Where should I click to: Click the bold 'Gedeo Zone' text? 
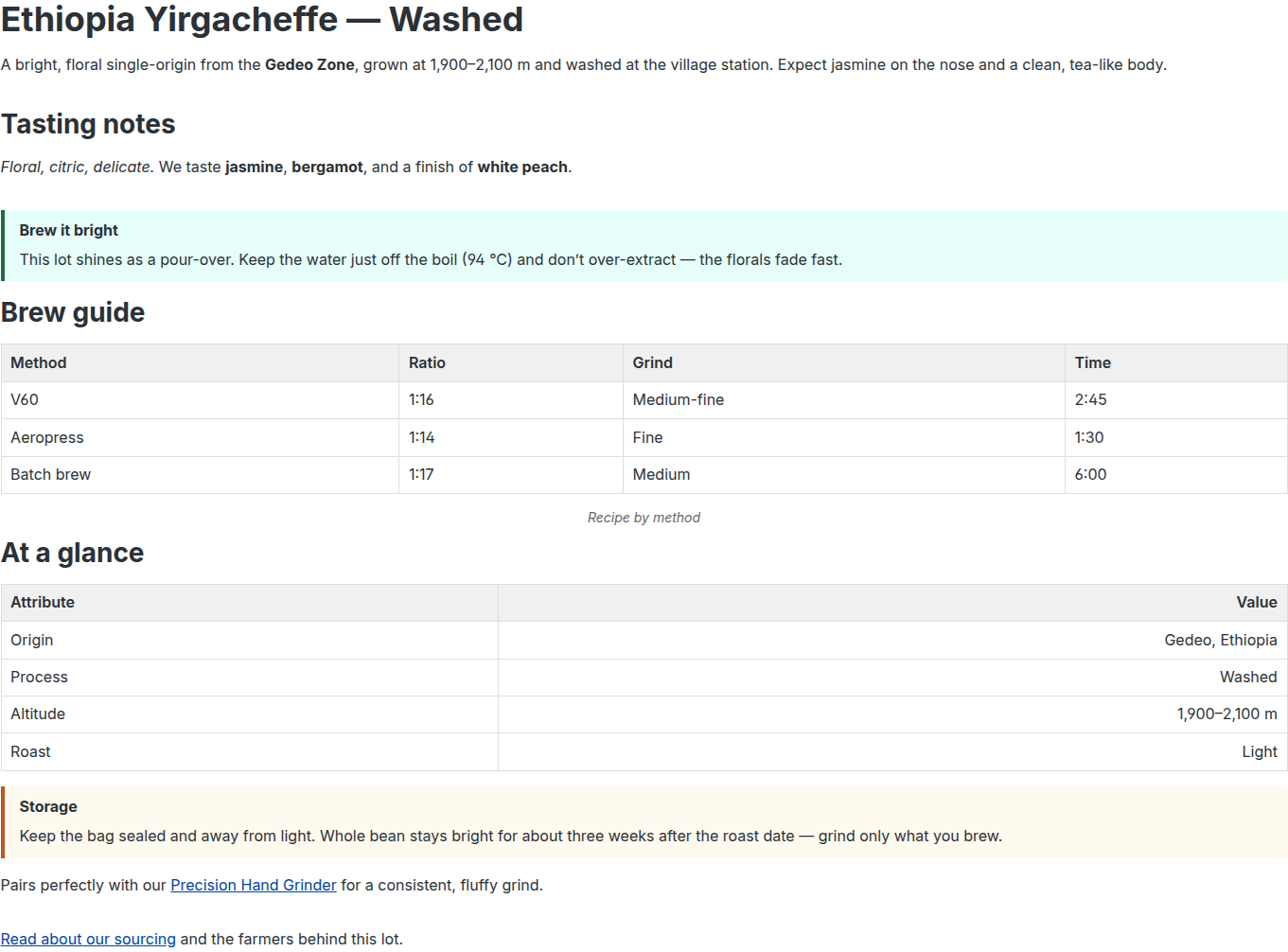point(309,64)
